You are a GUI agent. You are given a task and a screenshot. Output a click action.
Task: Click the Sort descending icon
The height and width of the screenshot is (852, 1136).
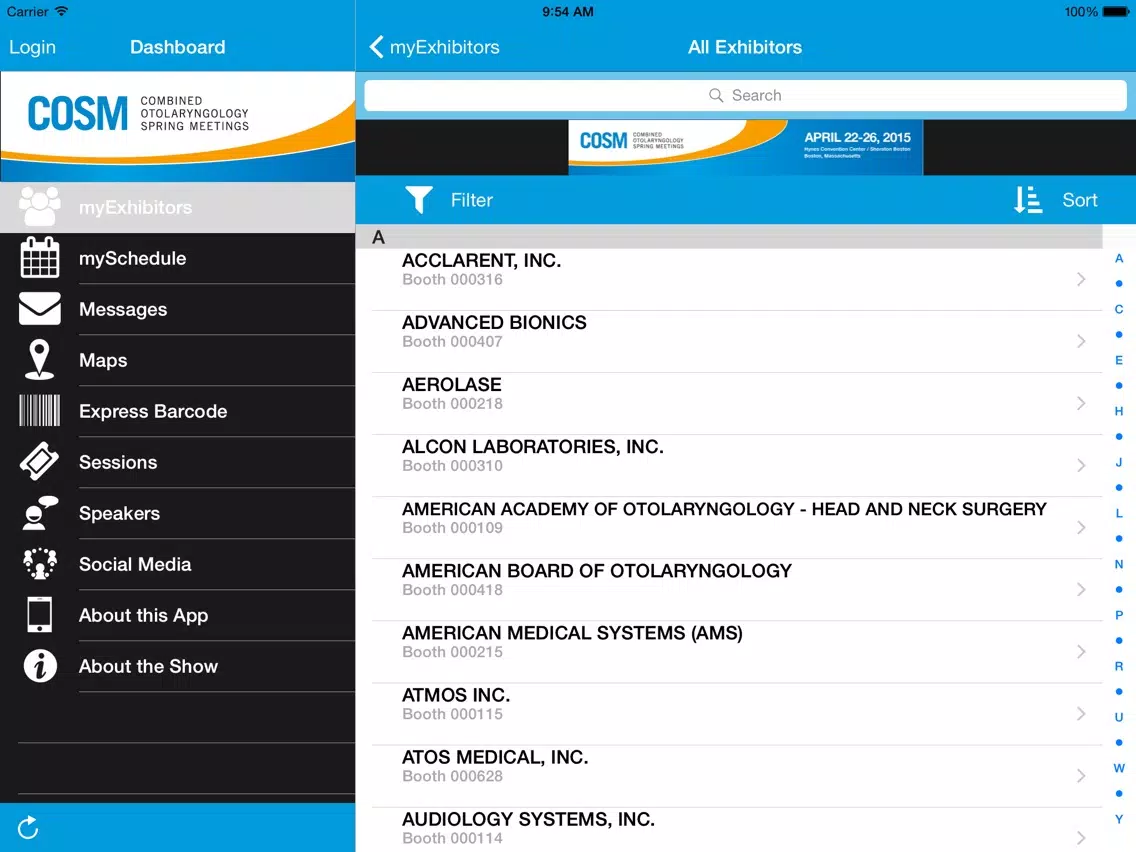tap(1027, 200)
